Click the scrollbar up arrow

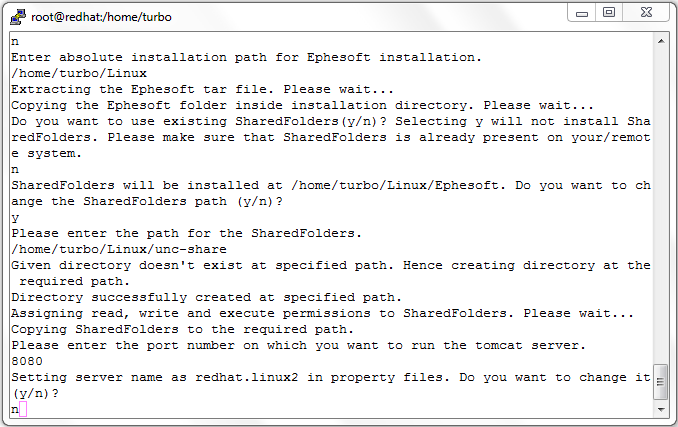click(x=661, y=41)
